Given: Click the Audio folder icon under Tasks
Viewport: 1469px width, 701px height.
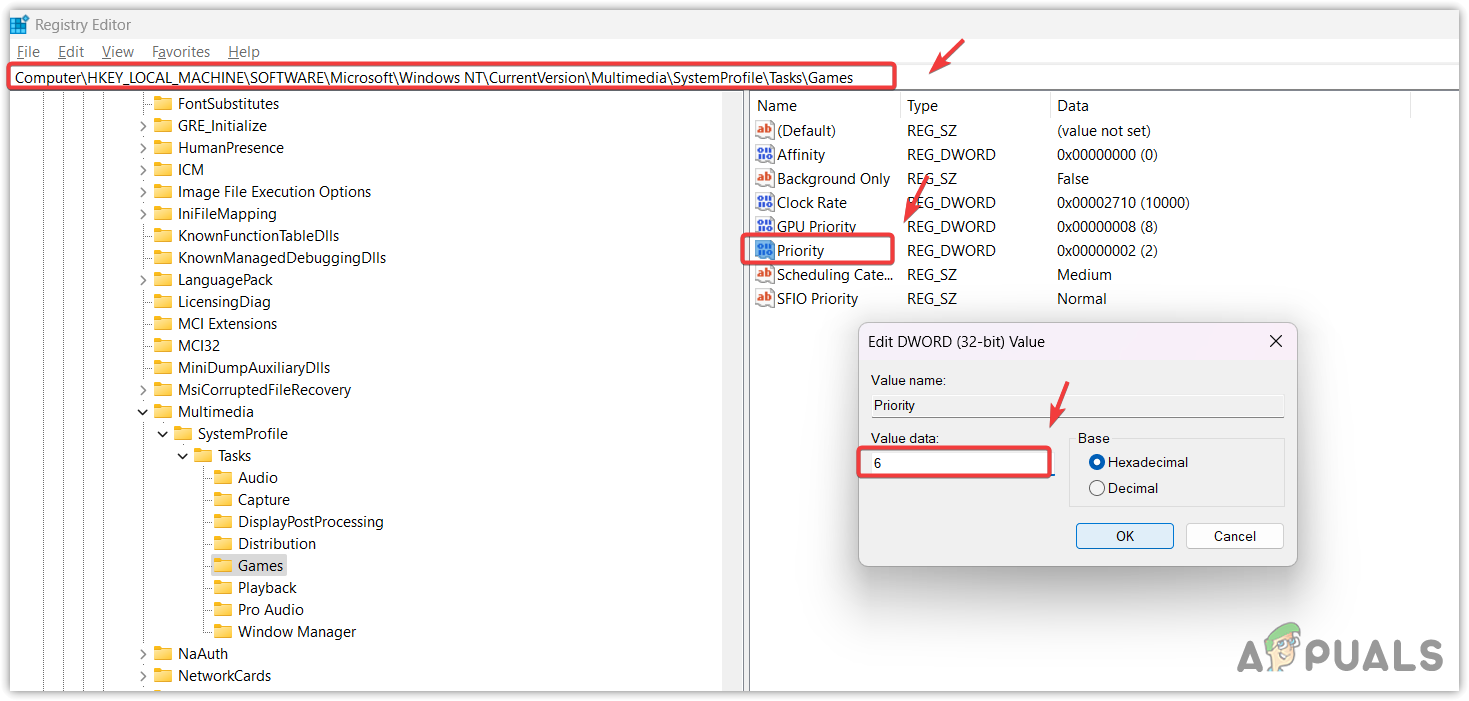Looking at the screenshot, I should click(x=223, y=477).
